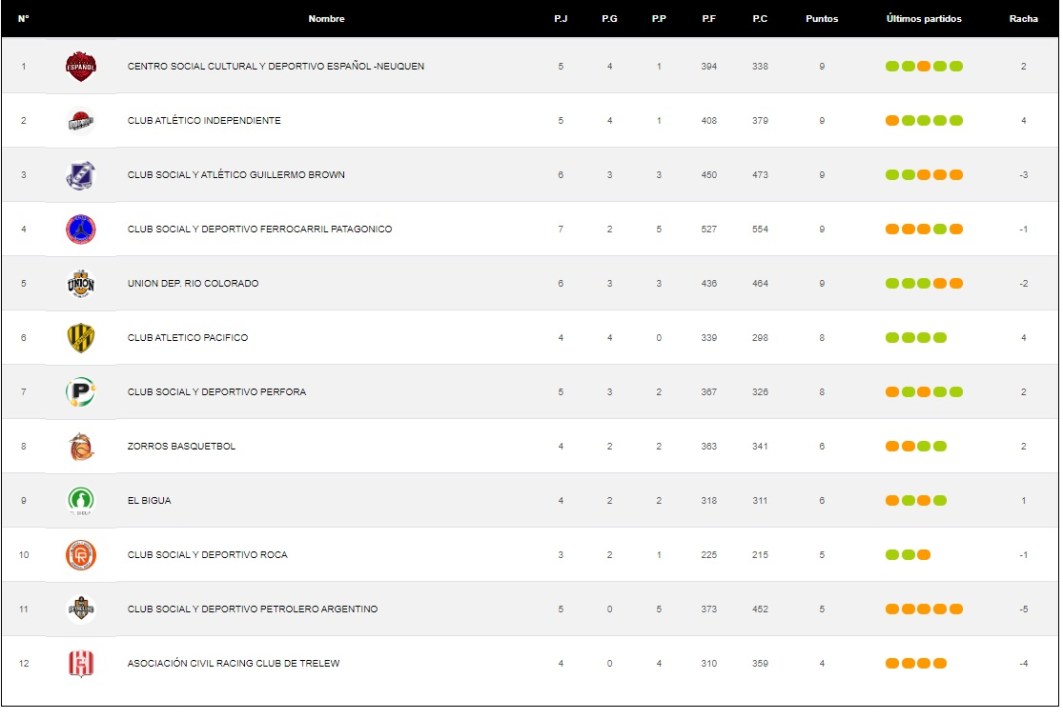Click the Español Neuquén team logo
The image size is (1063, 719).
pyautogui.click(x=80, y=67)
